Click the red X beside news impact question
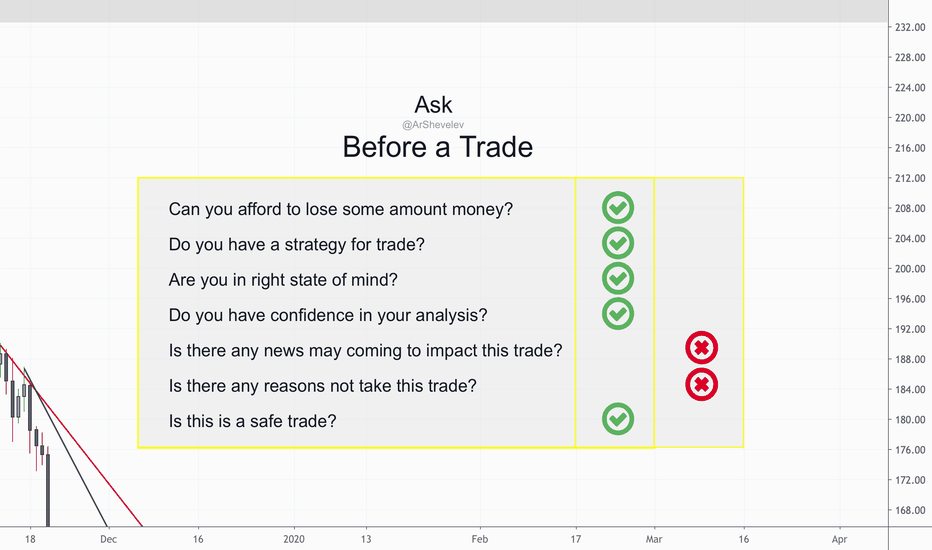932x550 pixels. click(x=701, y=348)
